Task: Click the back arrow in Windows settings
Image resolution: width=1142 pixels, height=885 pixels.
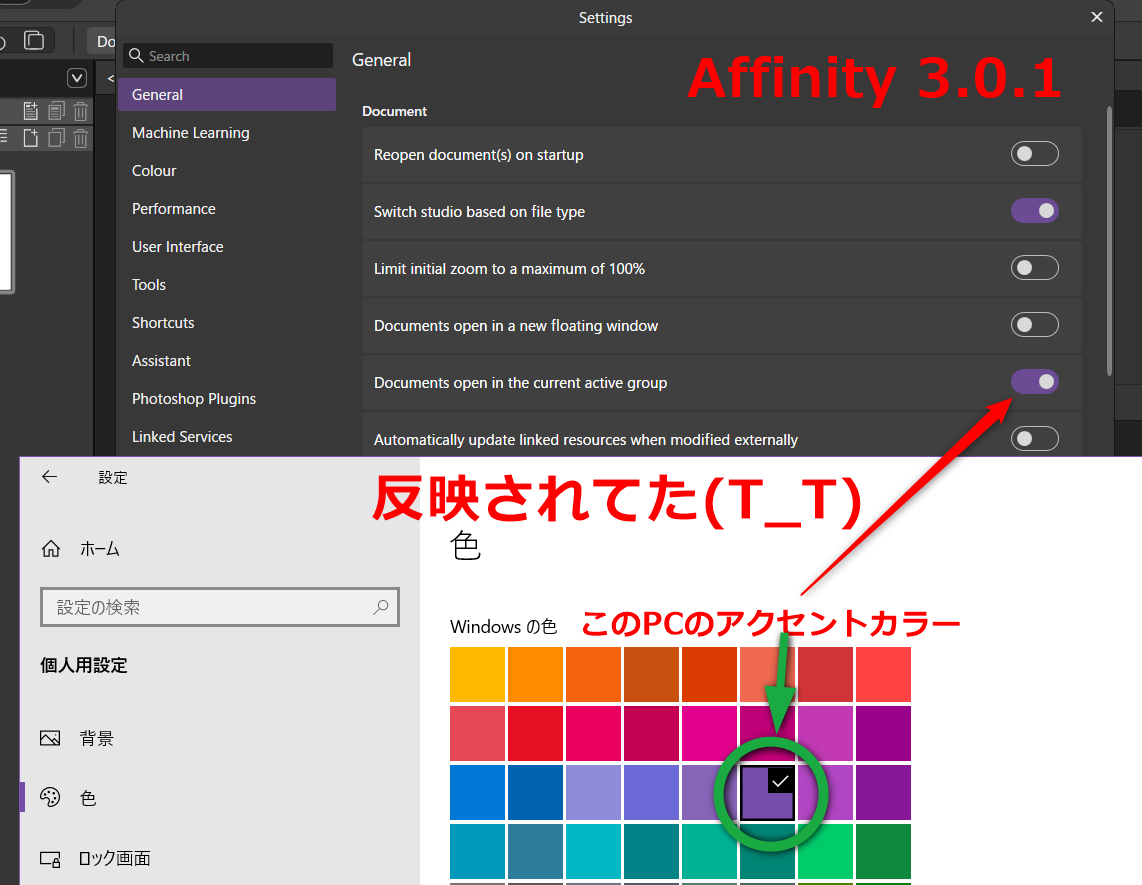Action: click(50, 478)
